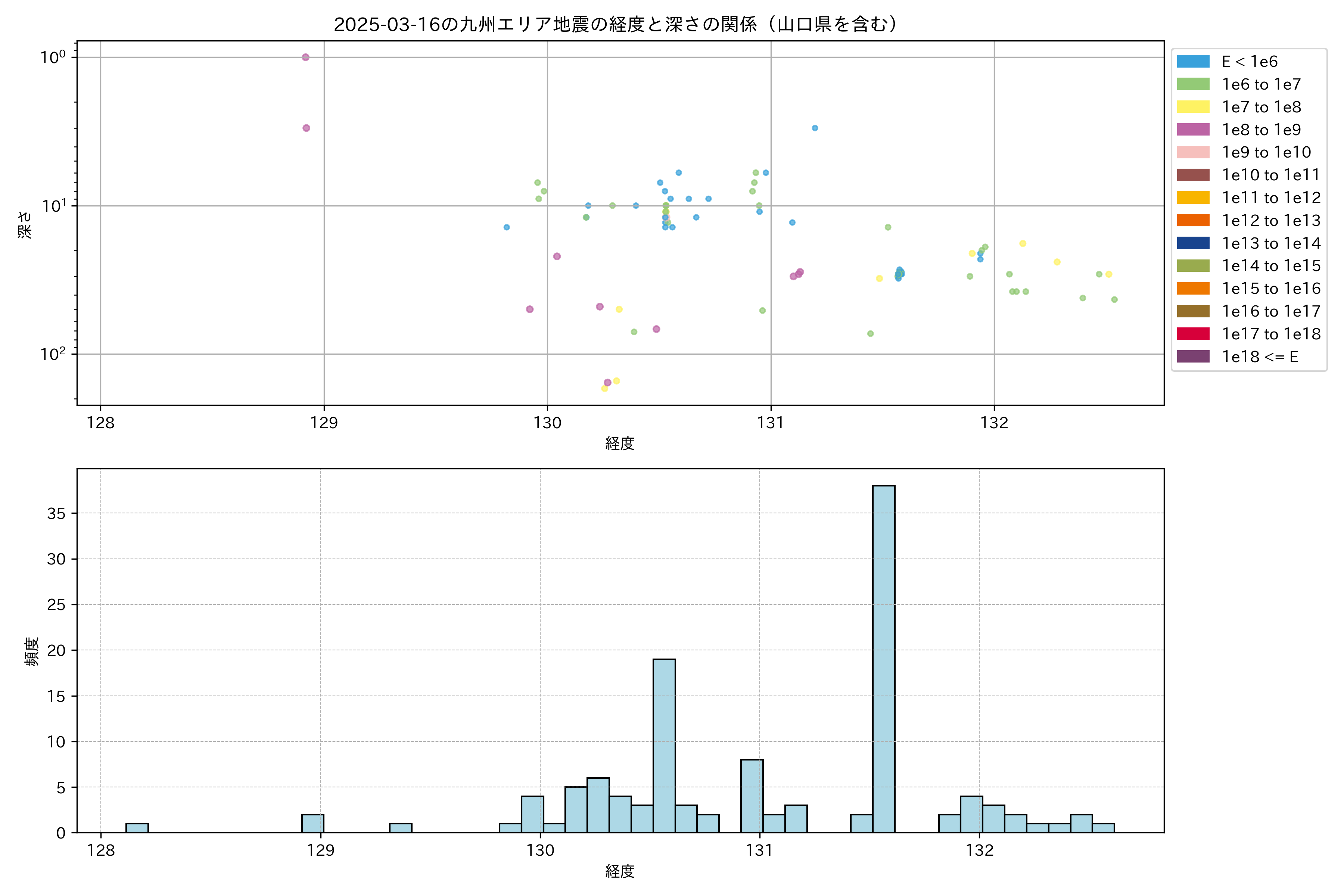Click the green 1e6 to 1e7 legend swatch
This screenshot has width=1344, height=896.
(x=1192, y=84)
